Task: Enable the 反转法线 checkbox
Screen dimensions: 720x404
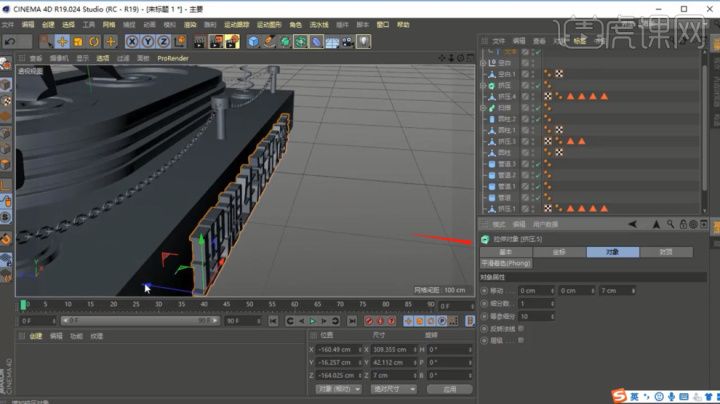Action: pyautogui.click(x=523, y=327)
